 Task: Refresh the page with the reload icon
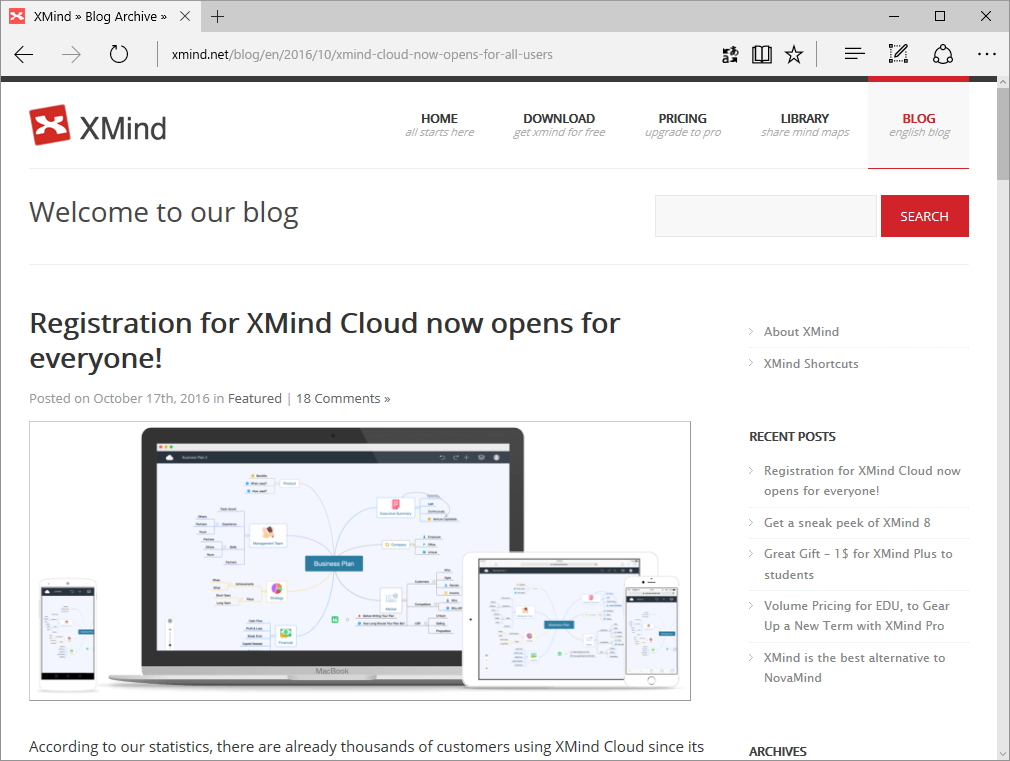point(119,54)
